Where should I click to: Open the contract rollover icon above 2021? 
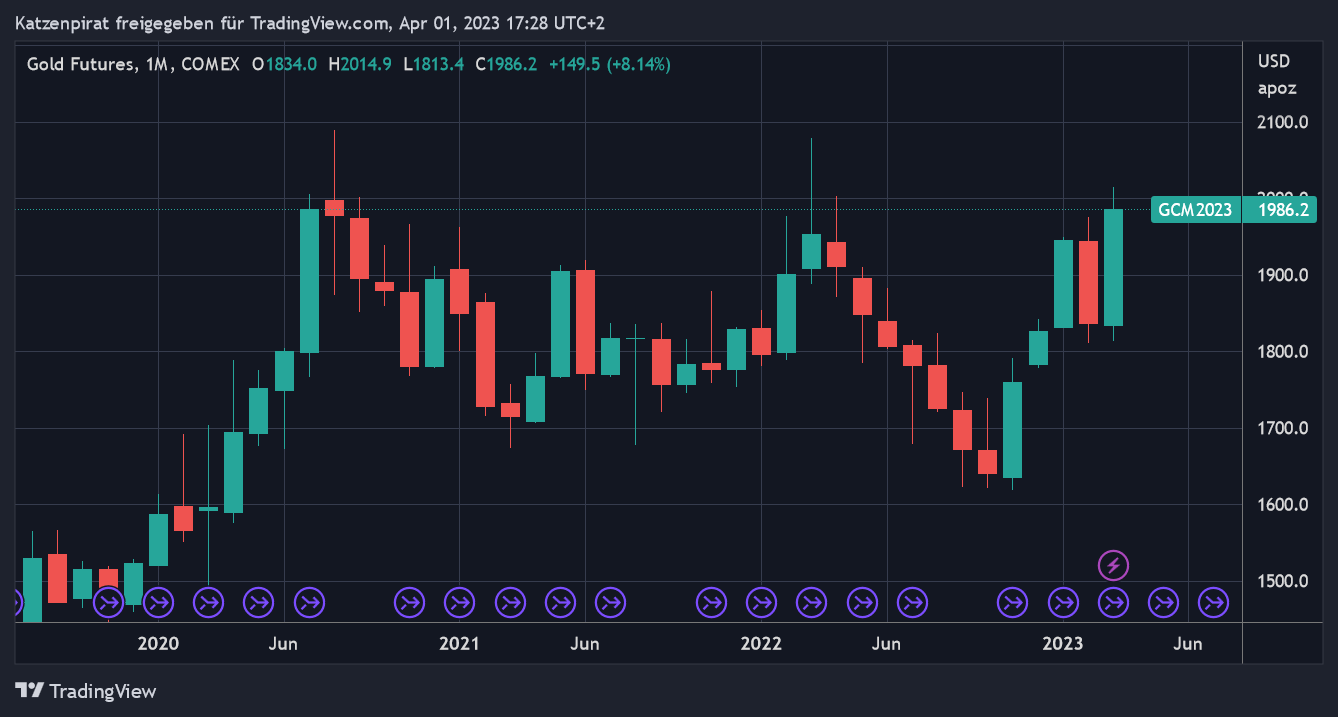[459, 602]
